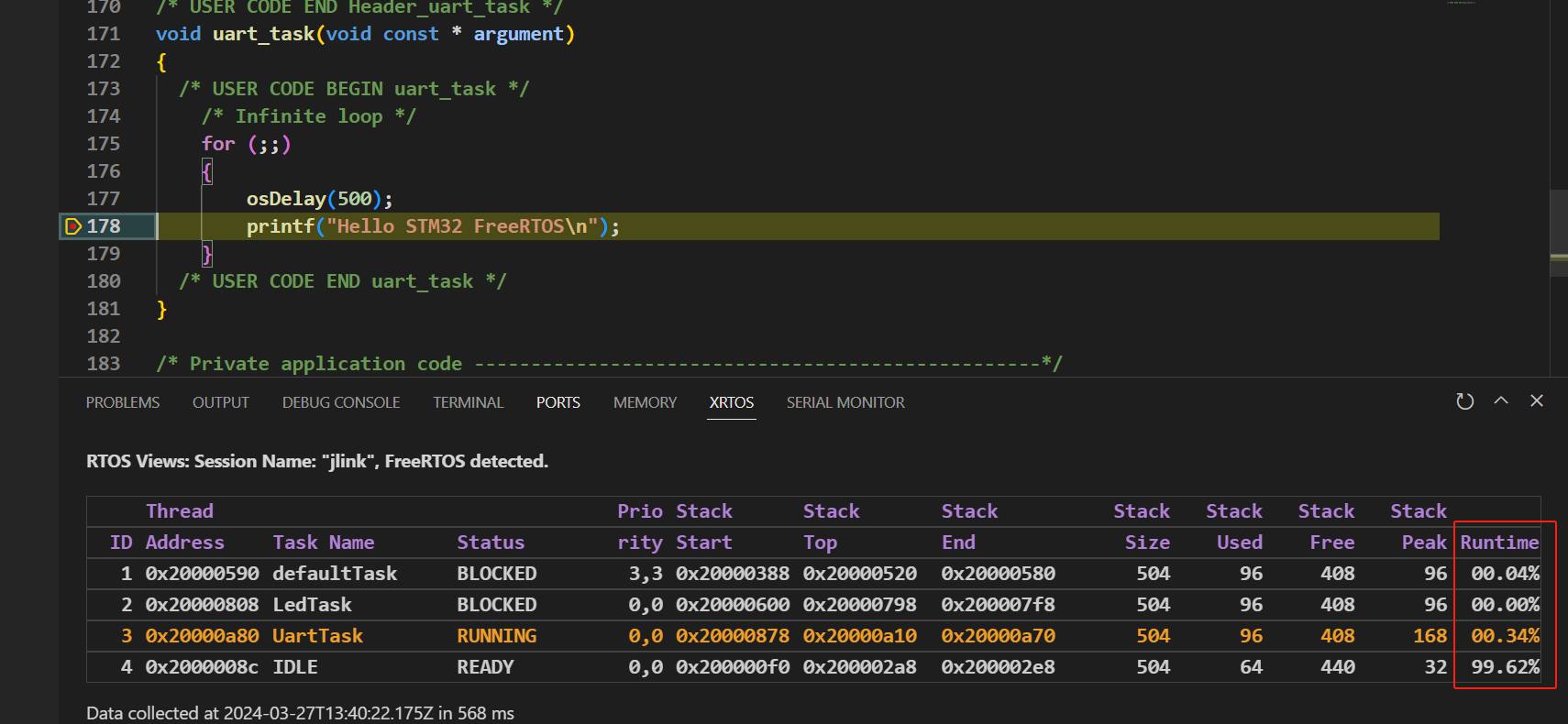The height and width of the screenshot is (724, 1568).
Task: Click line number 175 in the gutter
Action: [x=104, y=144]
